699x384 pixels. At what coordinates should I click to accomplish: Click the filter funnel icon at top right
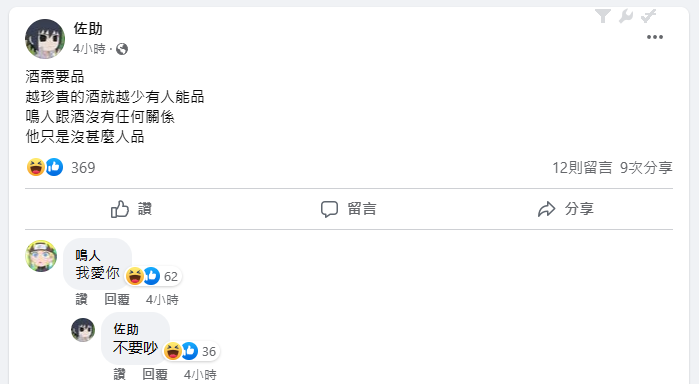pos(603,16)
